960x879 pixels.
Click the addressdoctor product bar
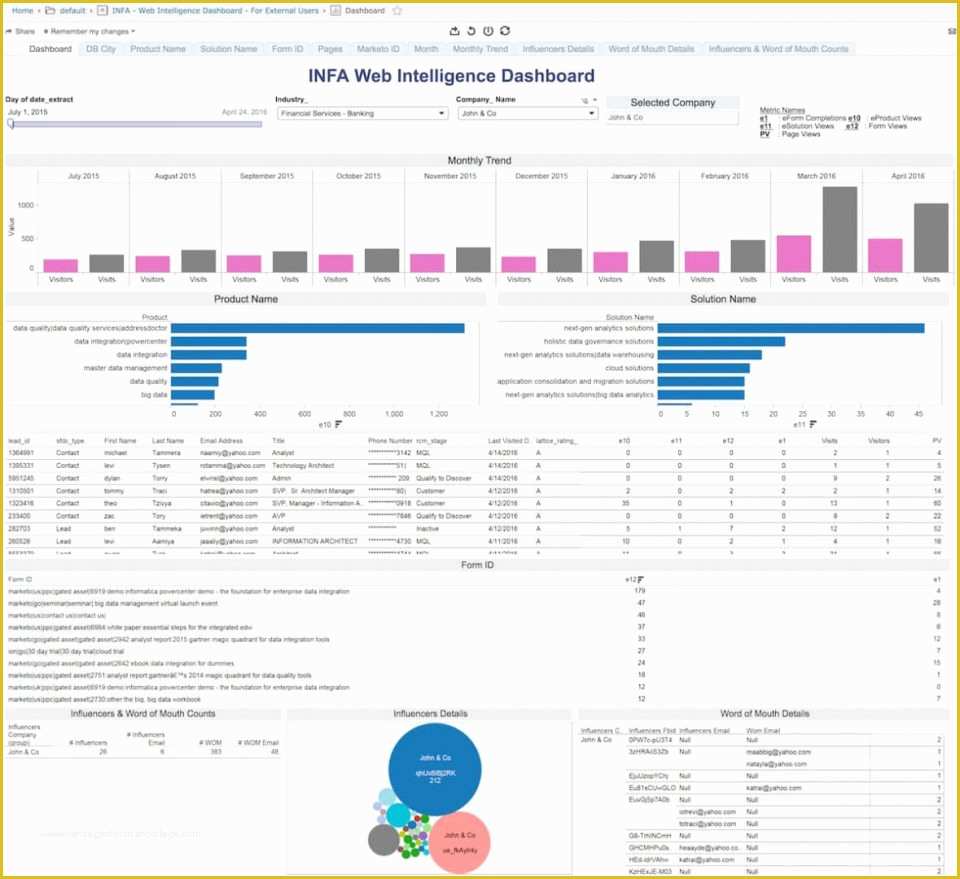(x=317, y=328)
